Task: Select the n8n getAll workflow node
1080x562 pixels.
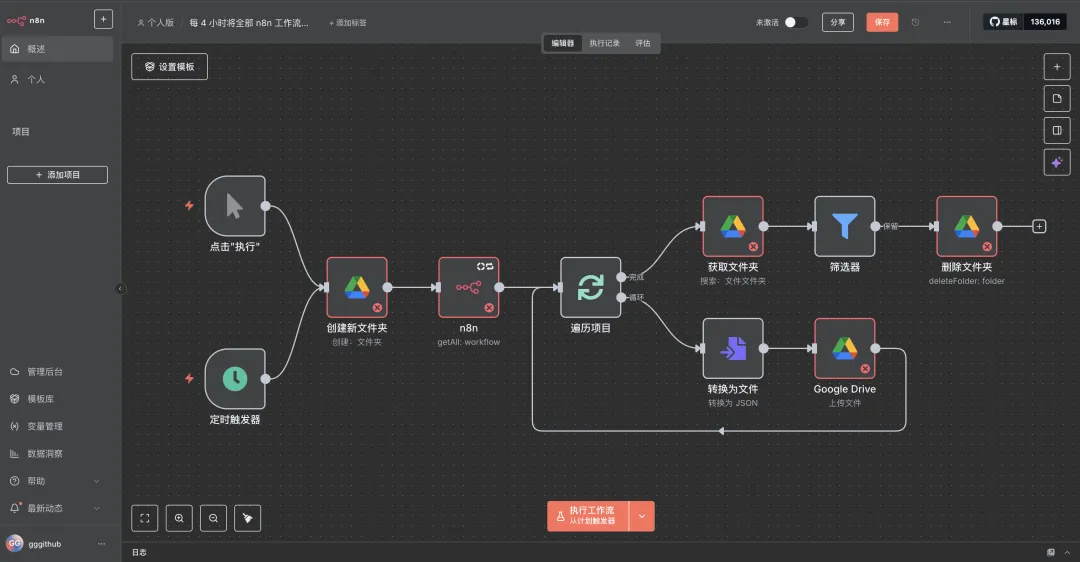Action: (x=468, y=287)
